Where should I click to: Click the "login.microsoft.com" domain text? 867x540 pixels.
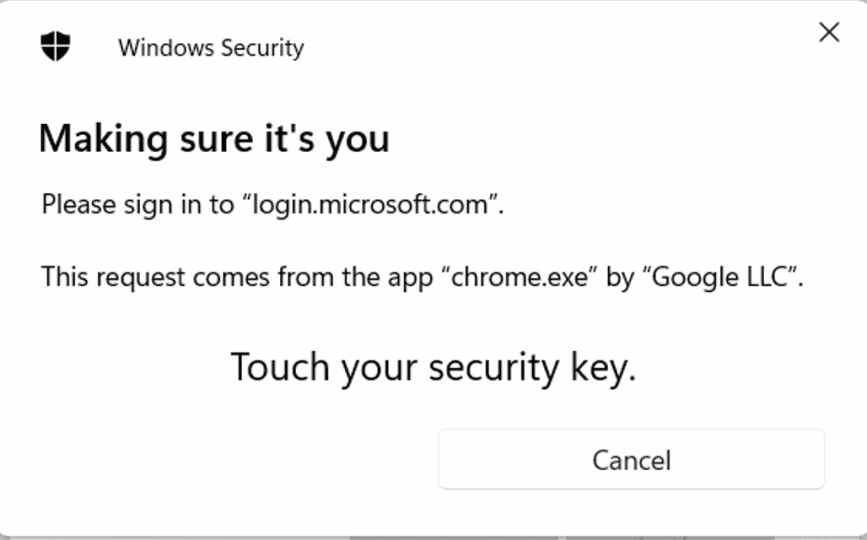pyautogui.click(x=375, y=206)
